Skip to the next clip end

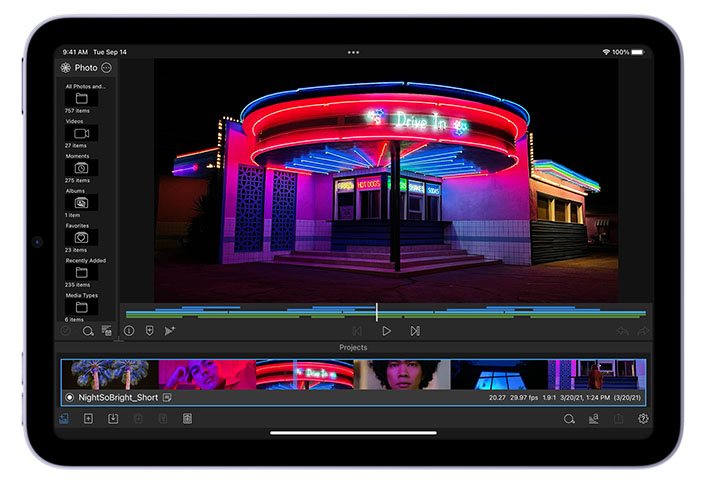coord(415,331)
